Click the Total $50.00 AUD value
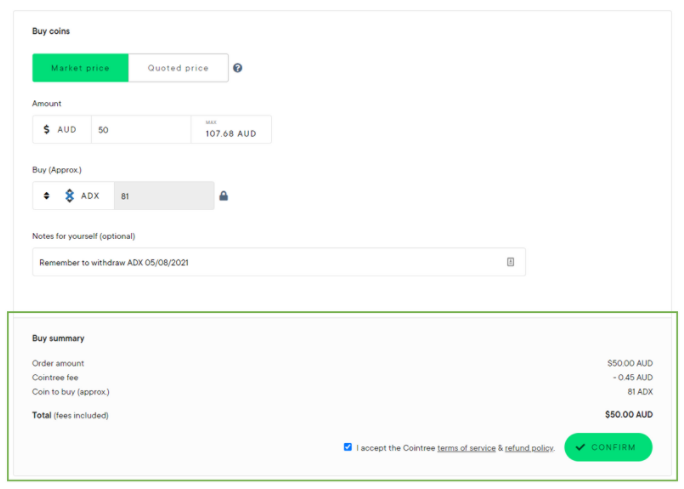The height and width of the screenshot is (489, 684). click(x=629, y=414)
